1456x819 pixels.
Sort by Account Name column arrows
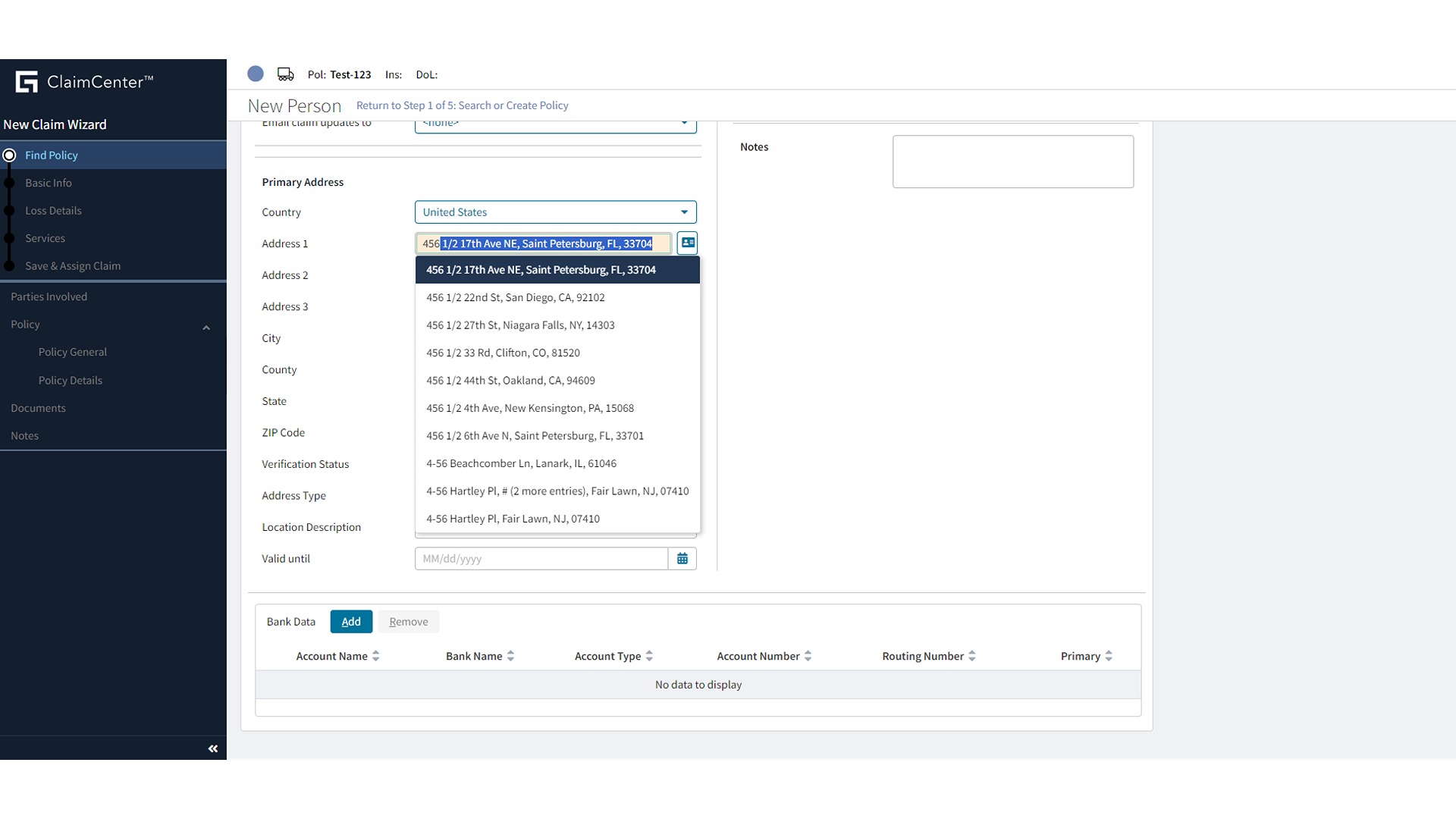(x=376, y=656)
